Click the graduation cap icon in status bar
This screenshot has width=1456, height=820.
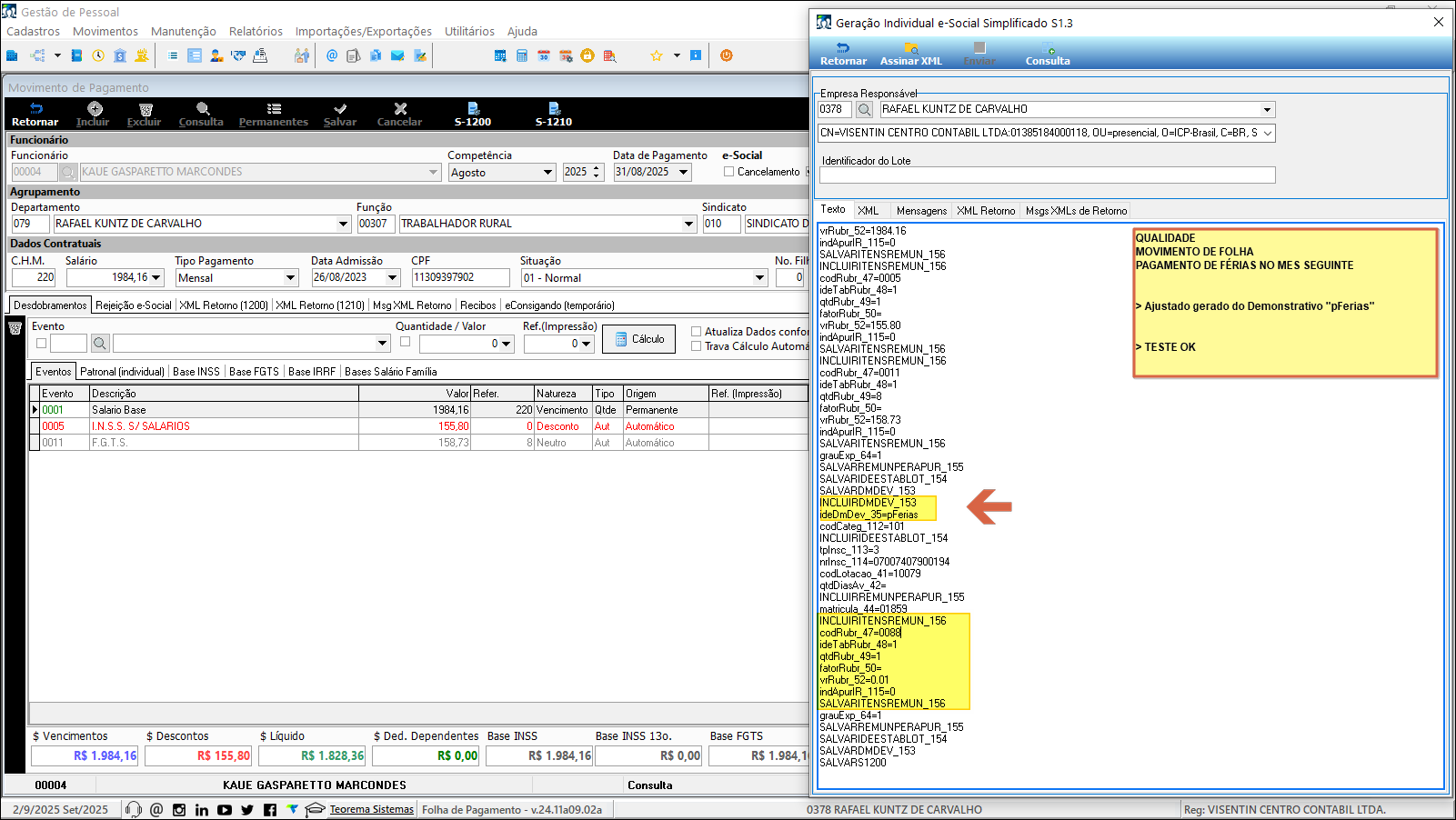click(315, 809)
